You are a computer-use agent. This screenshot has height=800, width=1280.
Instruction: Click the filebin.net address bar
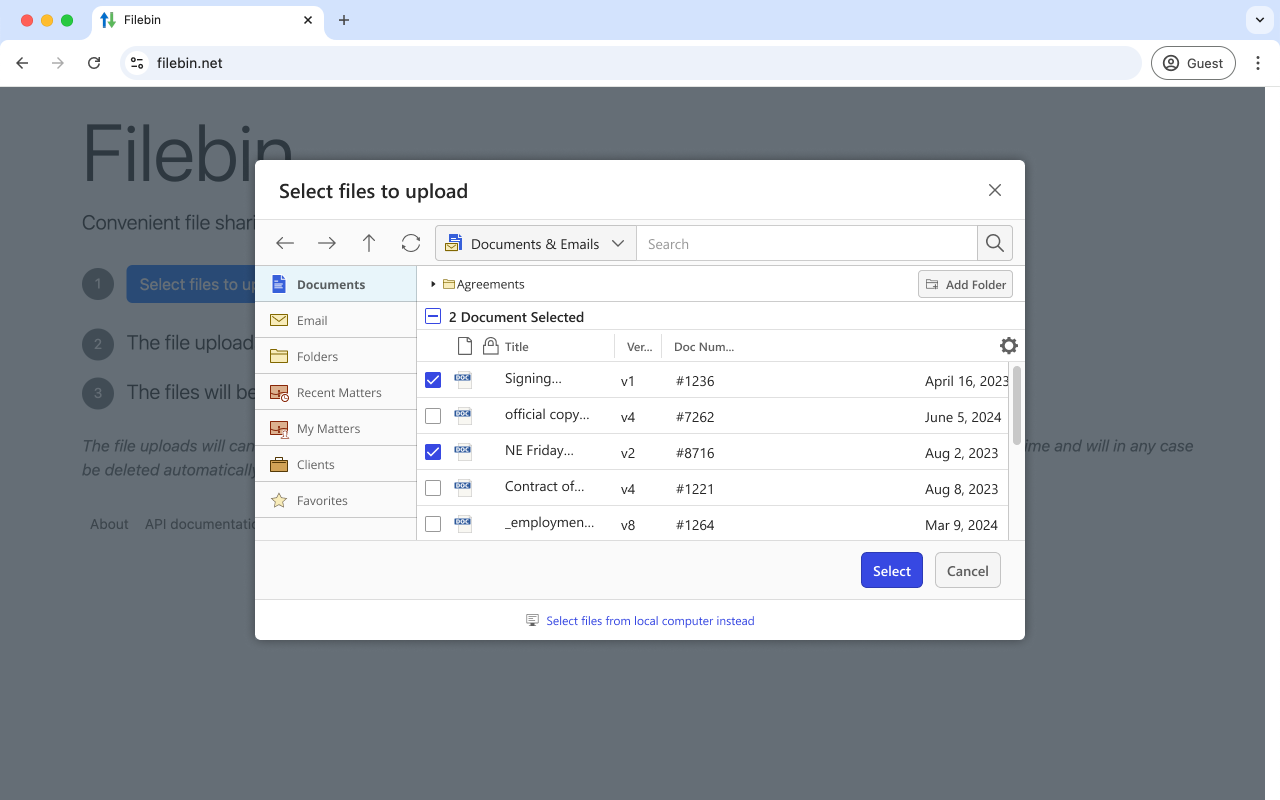631,63
